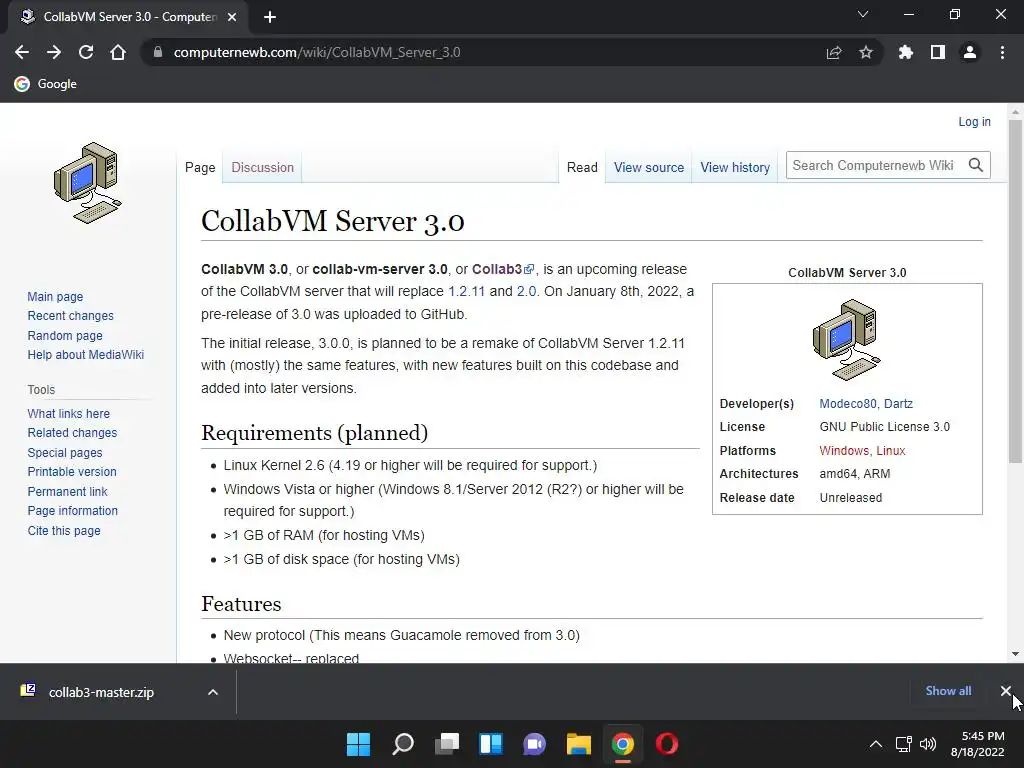1024x768 pixels.
Task: Open the Chrome profile menu
Action: pos(970,52)
